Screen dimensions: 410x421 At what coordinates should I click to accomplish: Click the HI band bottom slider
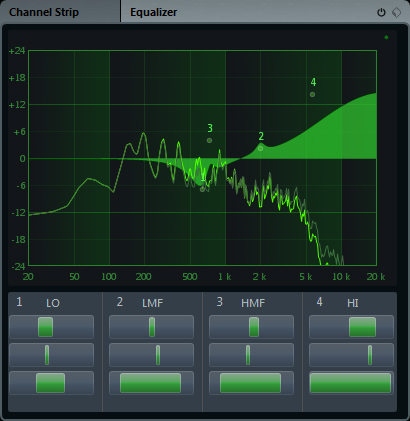[x=352, y=383]
